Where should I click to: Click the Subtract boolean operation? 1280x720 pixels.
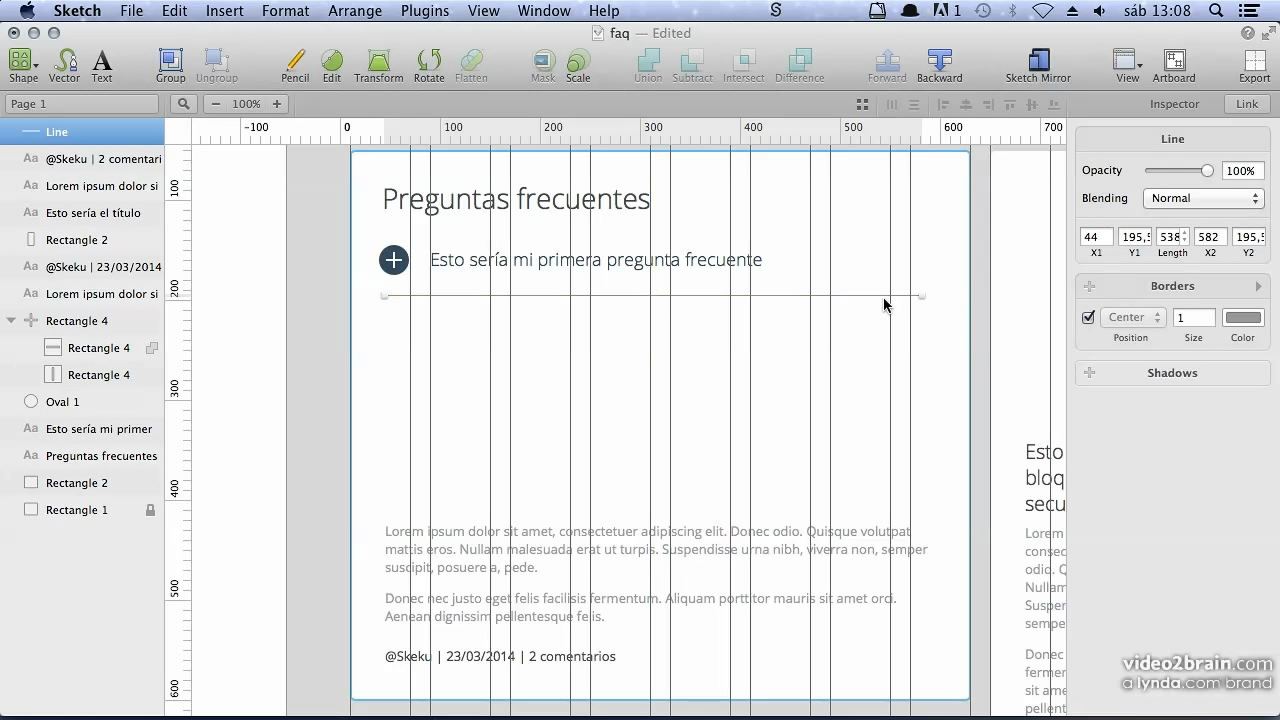(692, 66)
